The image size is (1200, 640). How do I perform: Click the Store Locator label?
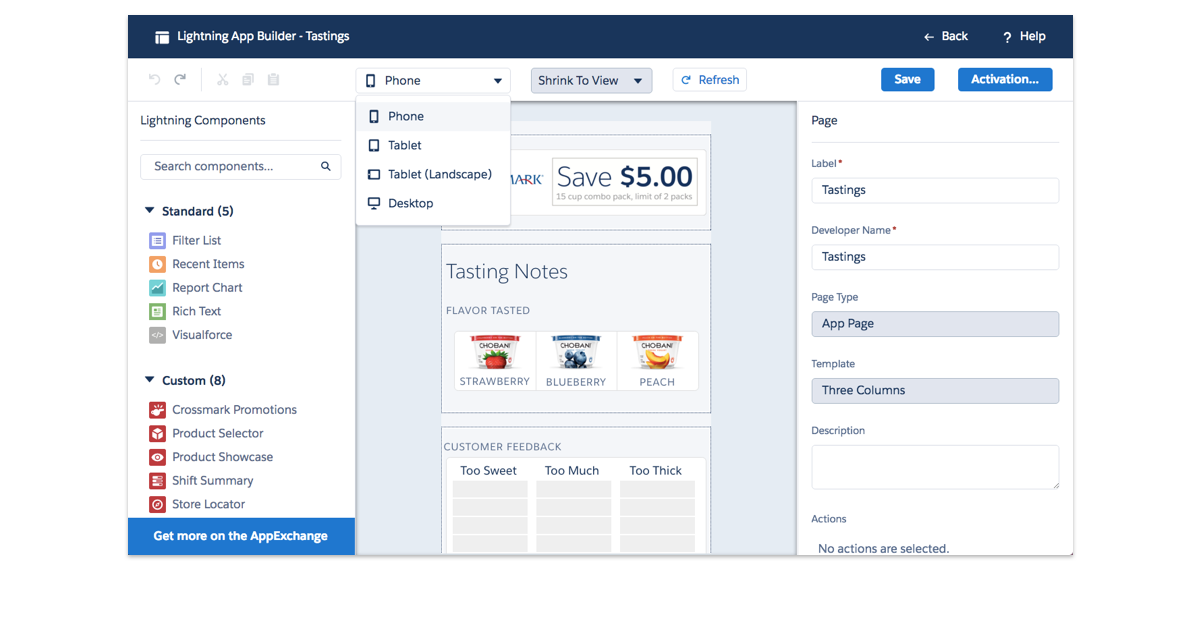pos(208,505)
